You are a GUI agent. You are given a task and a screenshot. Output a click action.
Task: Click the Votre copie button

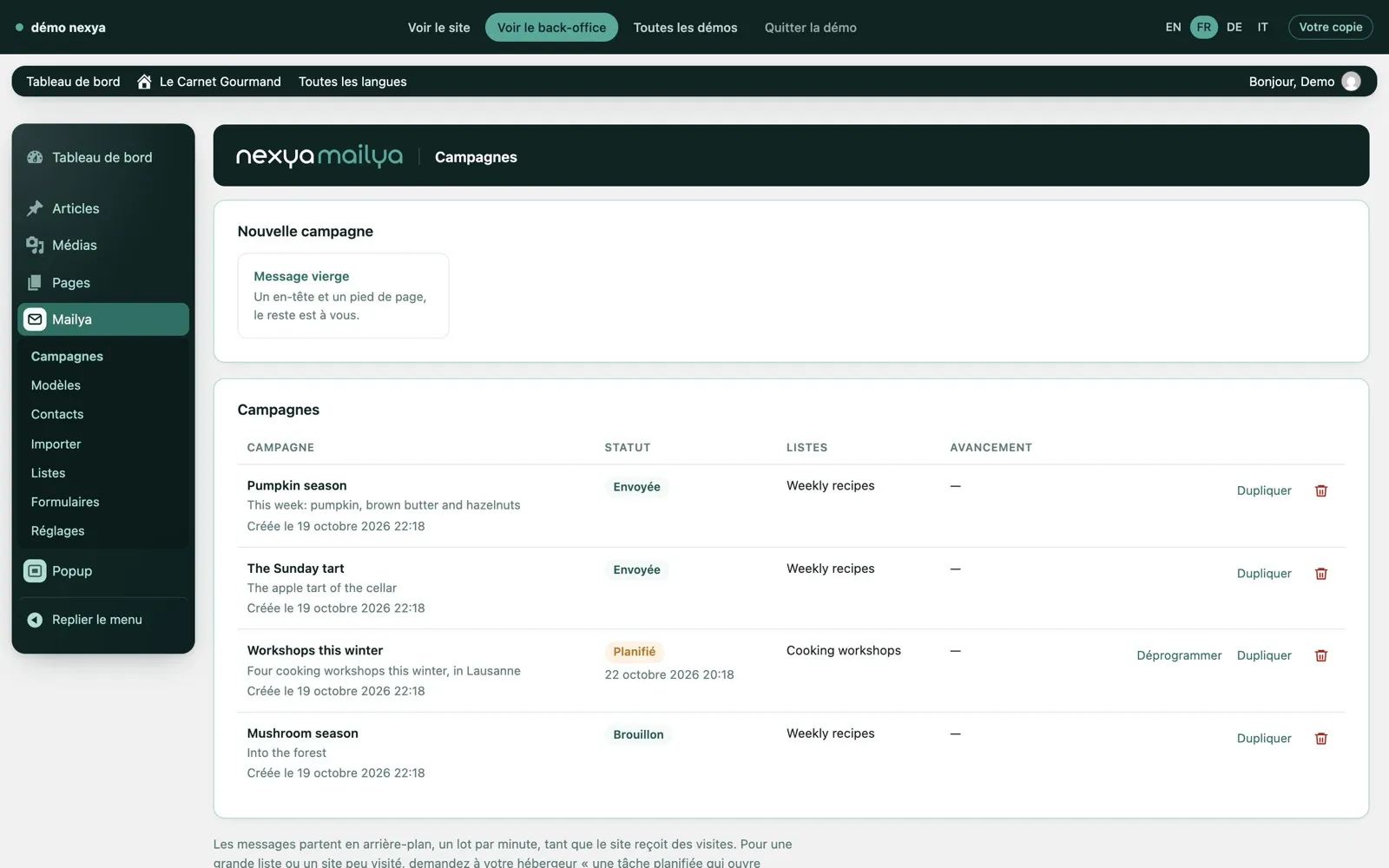click(x=1330, y=27)
